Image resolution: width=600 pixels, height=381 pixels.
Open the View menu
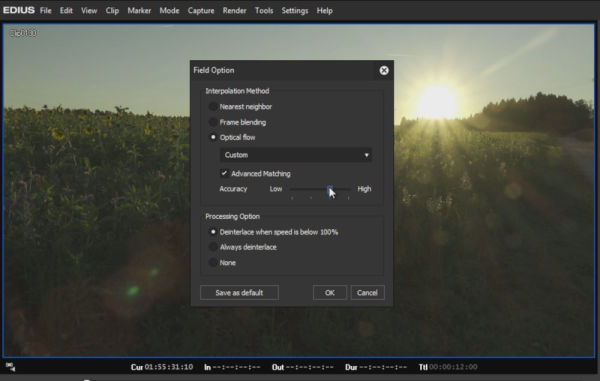(89, 11)
